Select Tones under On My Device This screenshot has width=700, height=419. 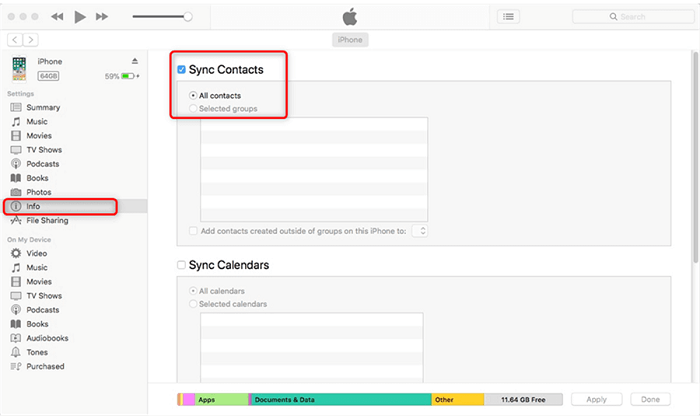pos(37,352)
